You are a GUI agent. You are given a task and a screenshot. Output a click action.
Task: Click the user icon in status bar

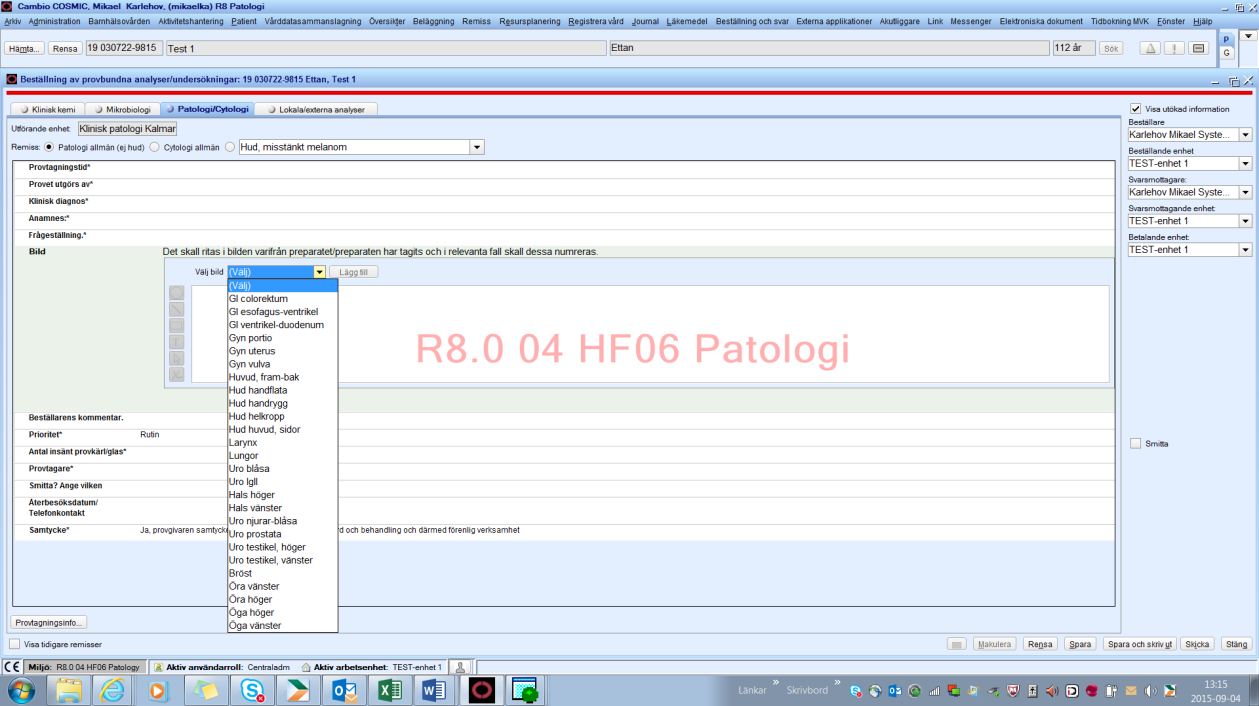(x=459, y=667)
